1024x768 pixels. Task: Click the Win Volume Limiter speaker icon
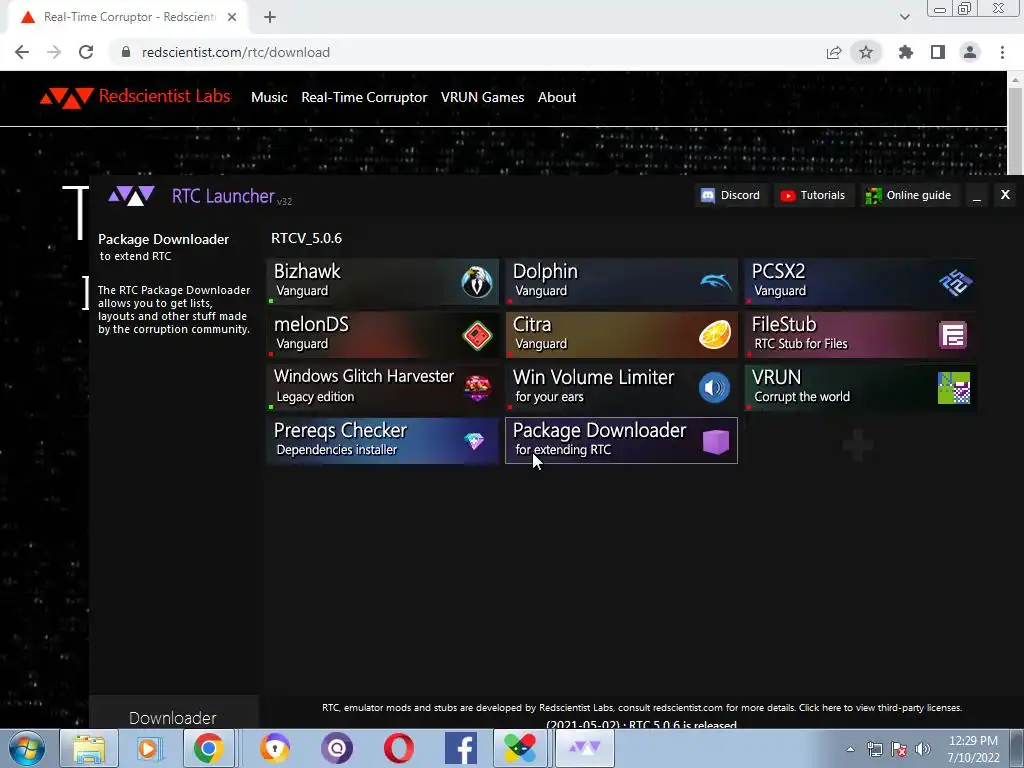[714, 388]
